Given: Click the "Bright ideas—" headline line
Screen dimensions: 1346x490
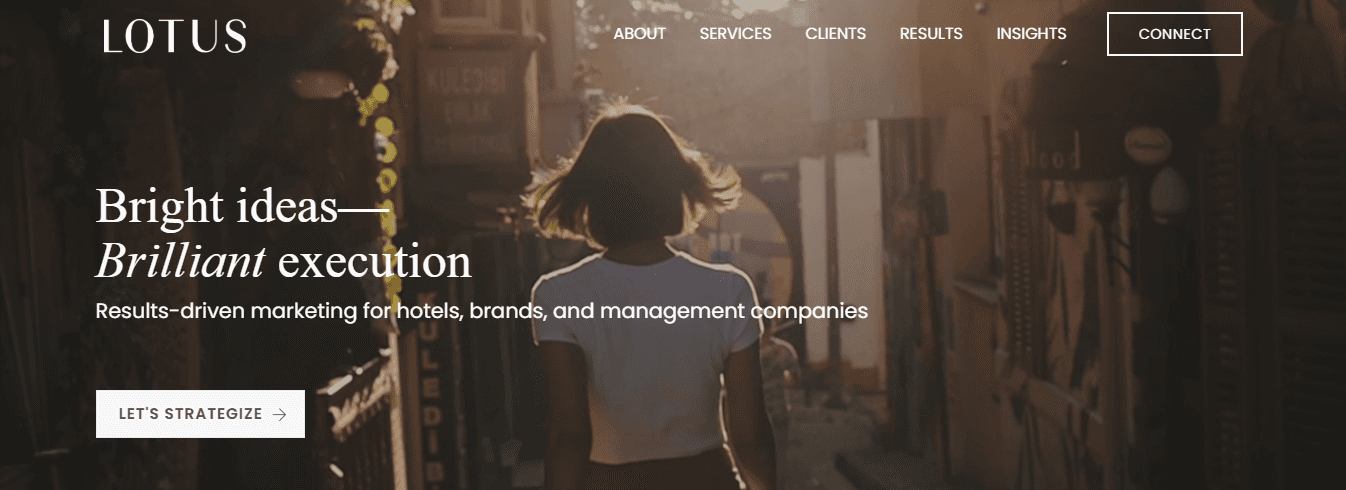Looking at the screenshot, I should tap(242, 207).
